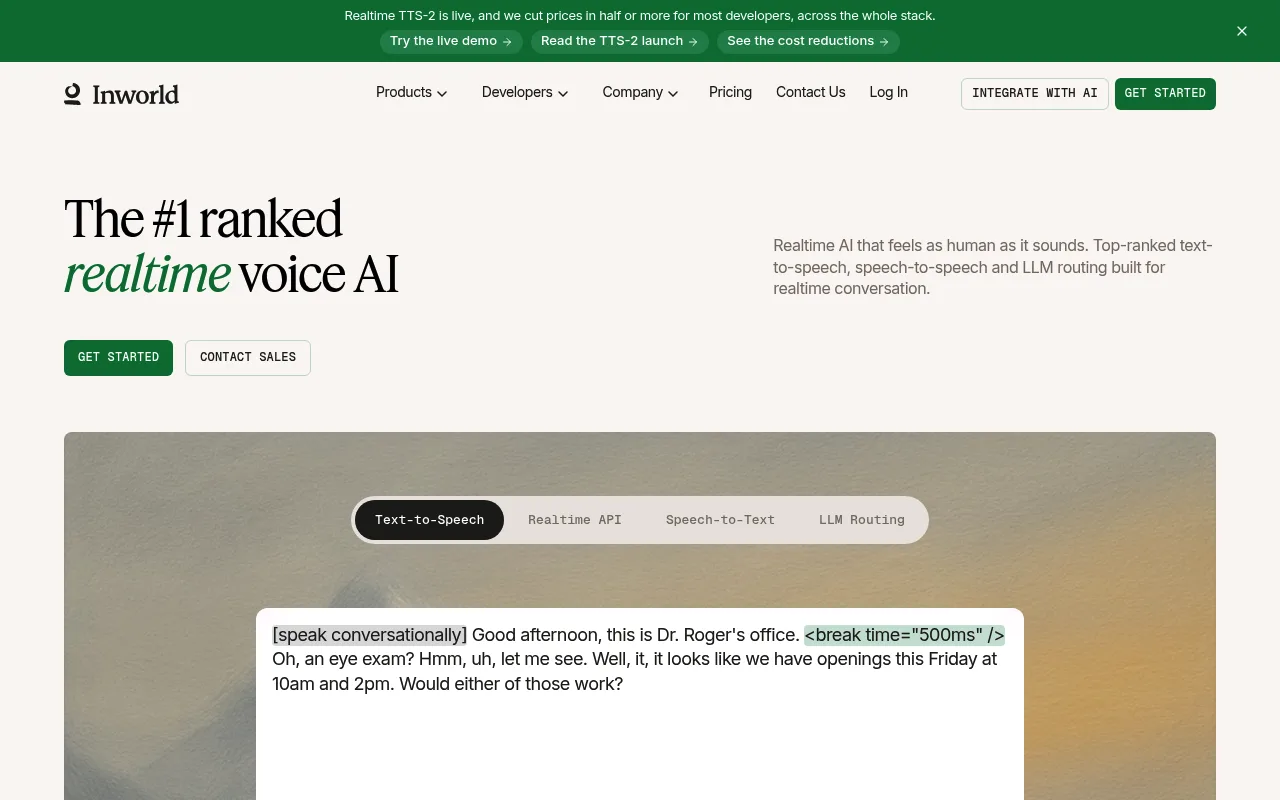Select the Text-to-Speech tab
The height and width of the screenshot is (800, 1280).
click(429, 520)
